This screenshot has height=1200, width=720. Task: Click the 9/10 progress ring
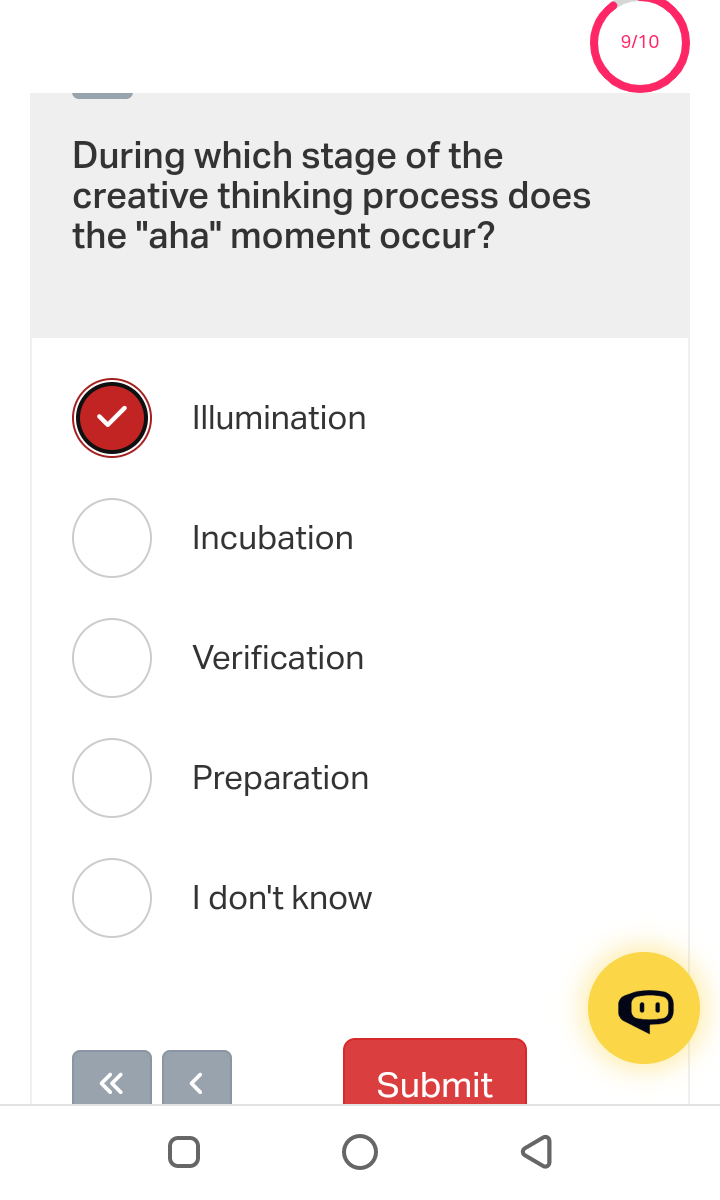click(640, 43)
